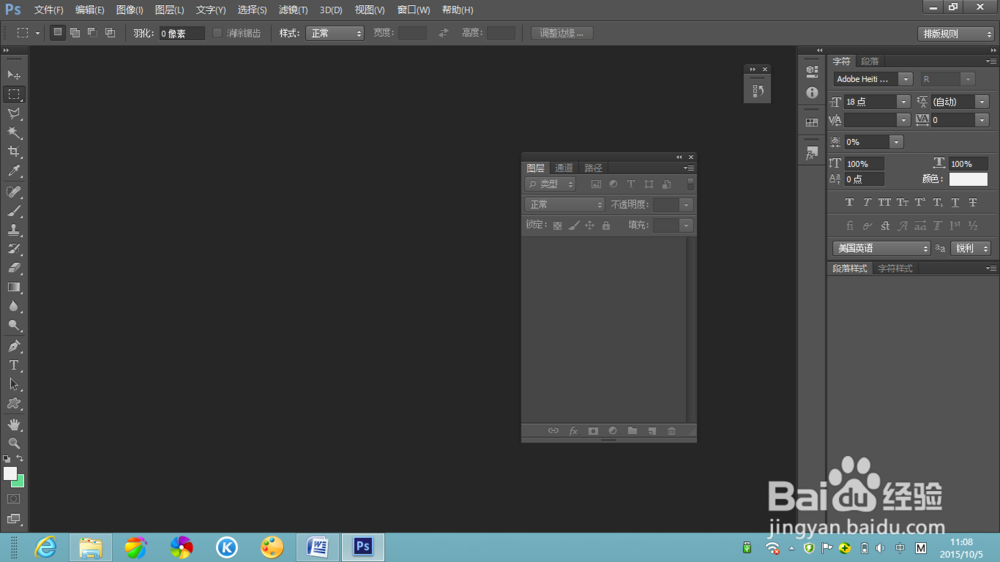Screen dimensions: 1000x562
Task: Toggle Faux Italic in Character panel
Action: (867, 202)
